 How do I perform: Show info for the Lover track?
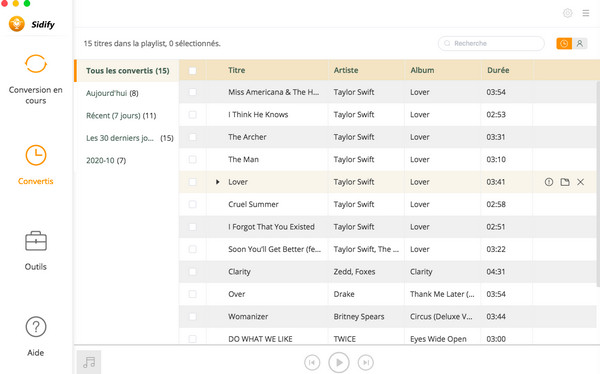click(x=549, y=182)
